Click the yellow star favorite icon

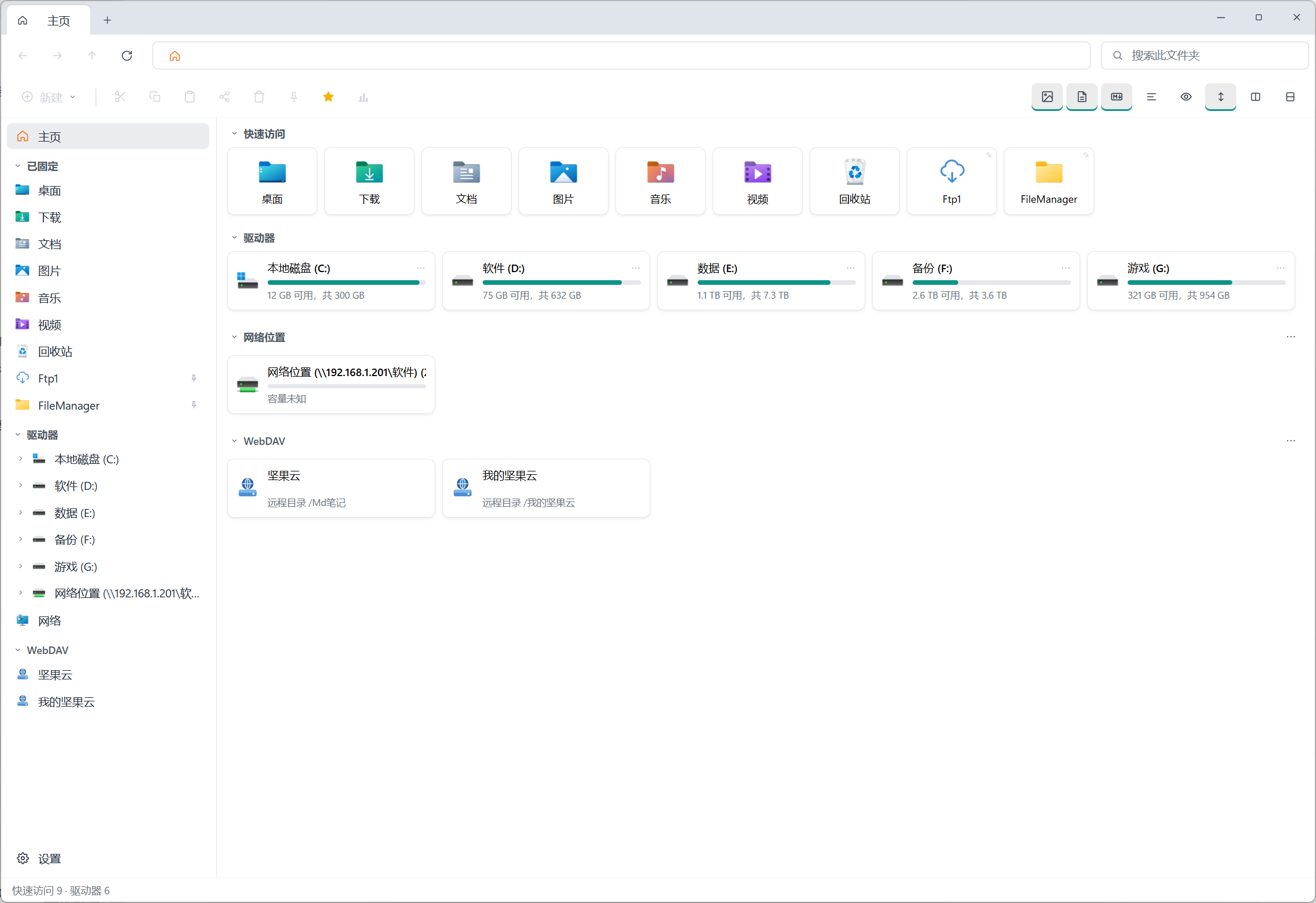328,96
